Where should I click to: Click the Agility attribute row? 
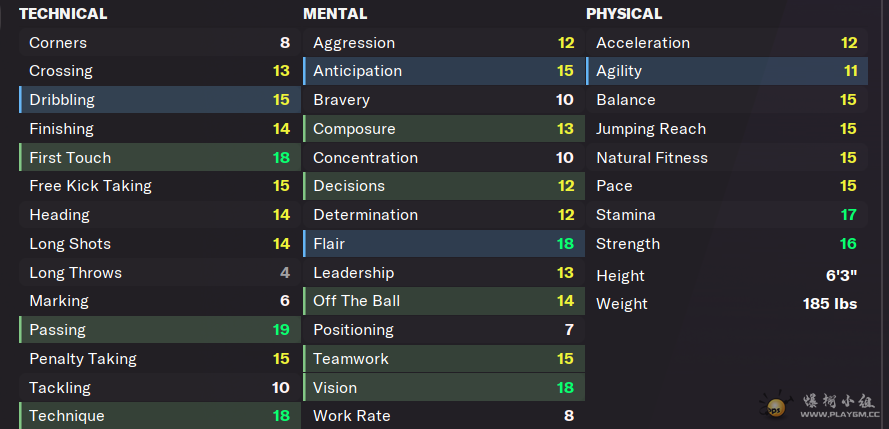pos(726,71)
